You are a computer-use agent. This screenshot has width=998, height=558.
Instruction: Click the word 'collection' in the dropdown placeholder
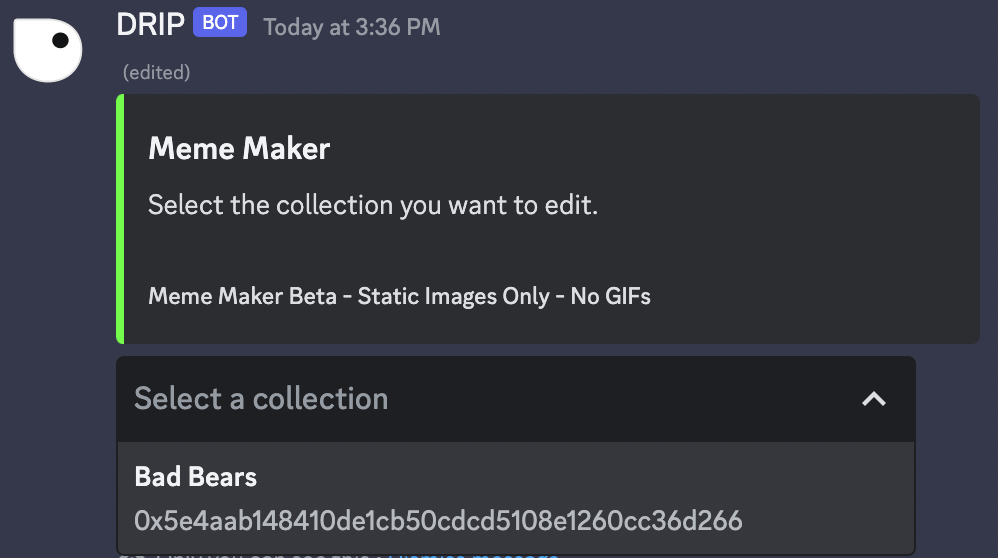[x=320, y=399]
